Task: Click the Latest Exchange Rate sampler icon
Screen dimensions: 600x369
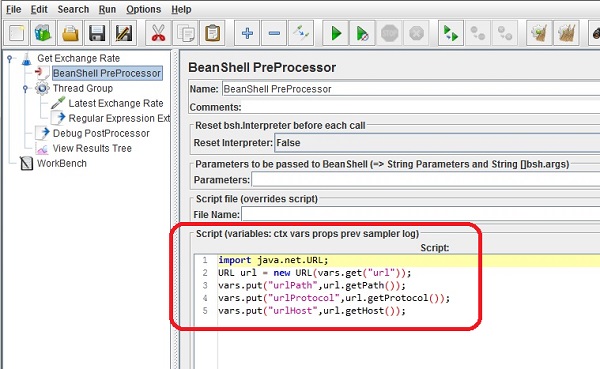Action: tap(58, 103)
